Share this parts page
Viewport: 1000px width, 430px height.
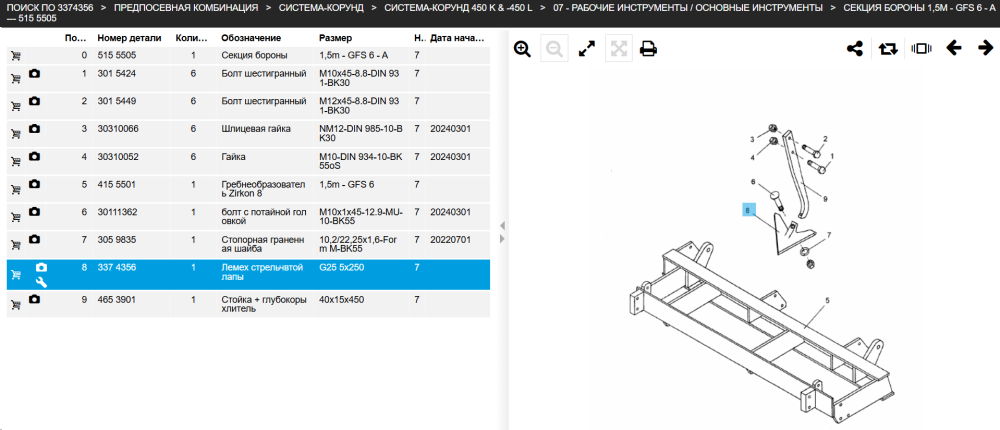(855, 49)
